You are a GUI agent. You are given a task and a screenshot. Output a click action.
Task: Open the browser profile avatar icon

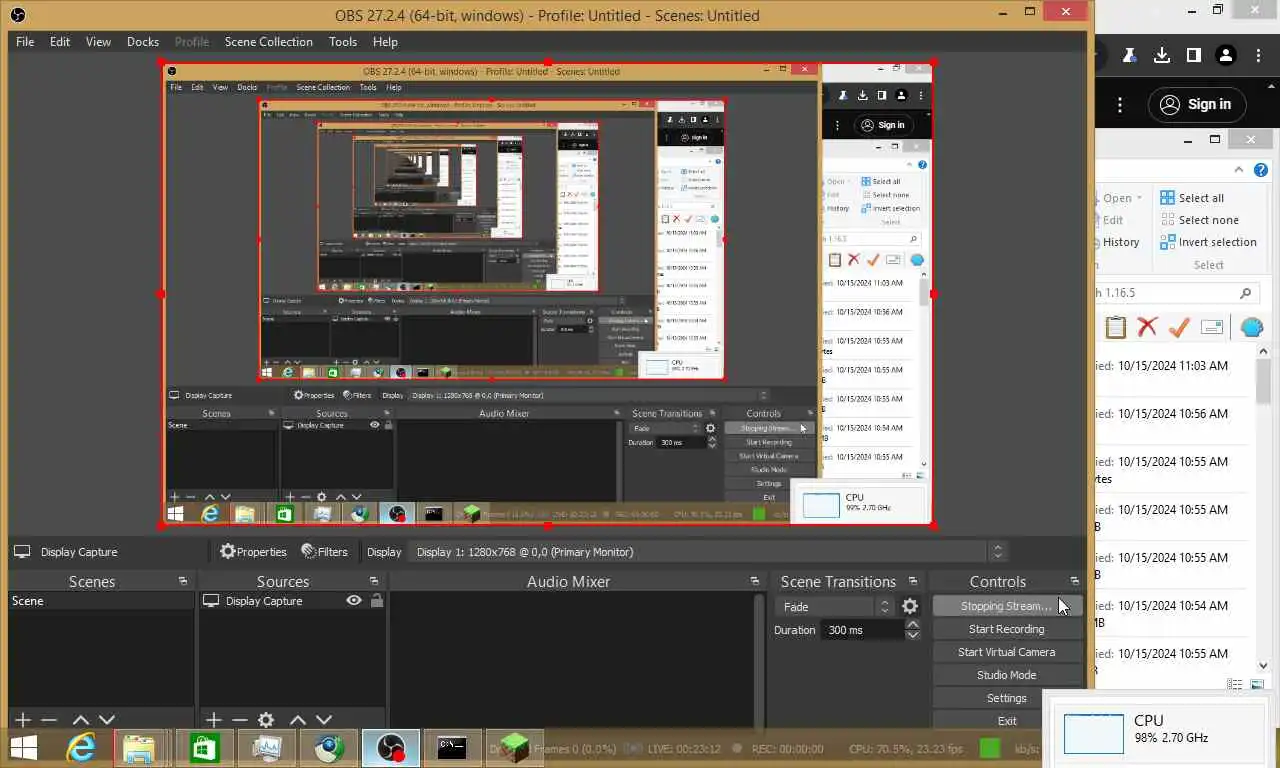[1226, 55]
